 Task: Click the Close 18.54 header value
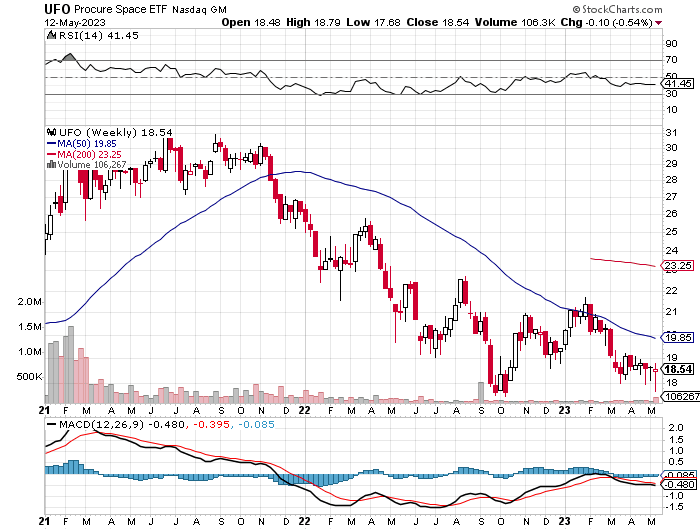(438, 22)
